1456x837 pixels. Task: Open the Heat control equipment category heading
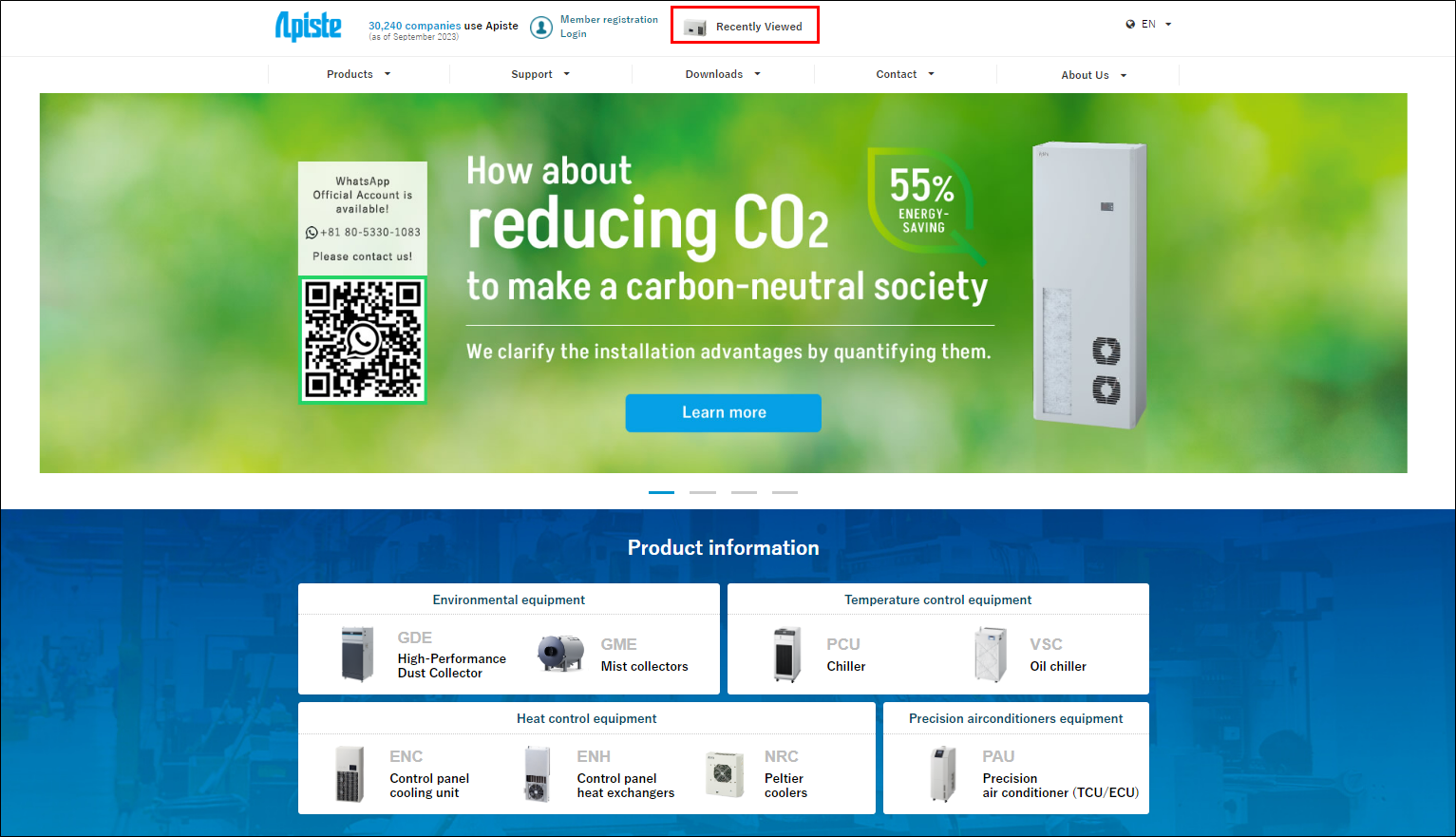coord(587,718)
